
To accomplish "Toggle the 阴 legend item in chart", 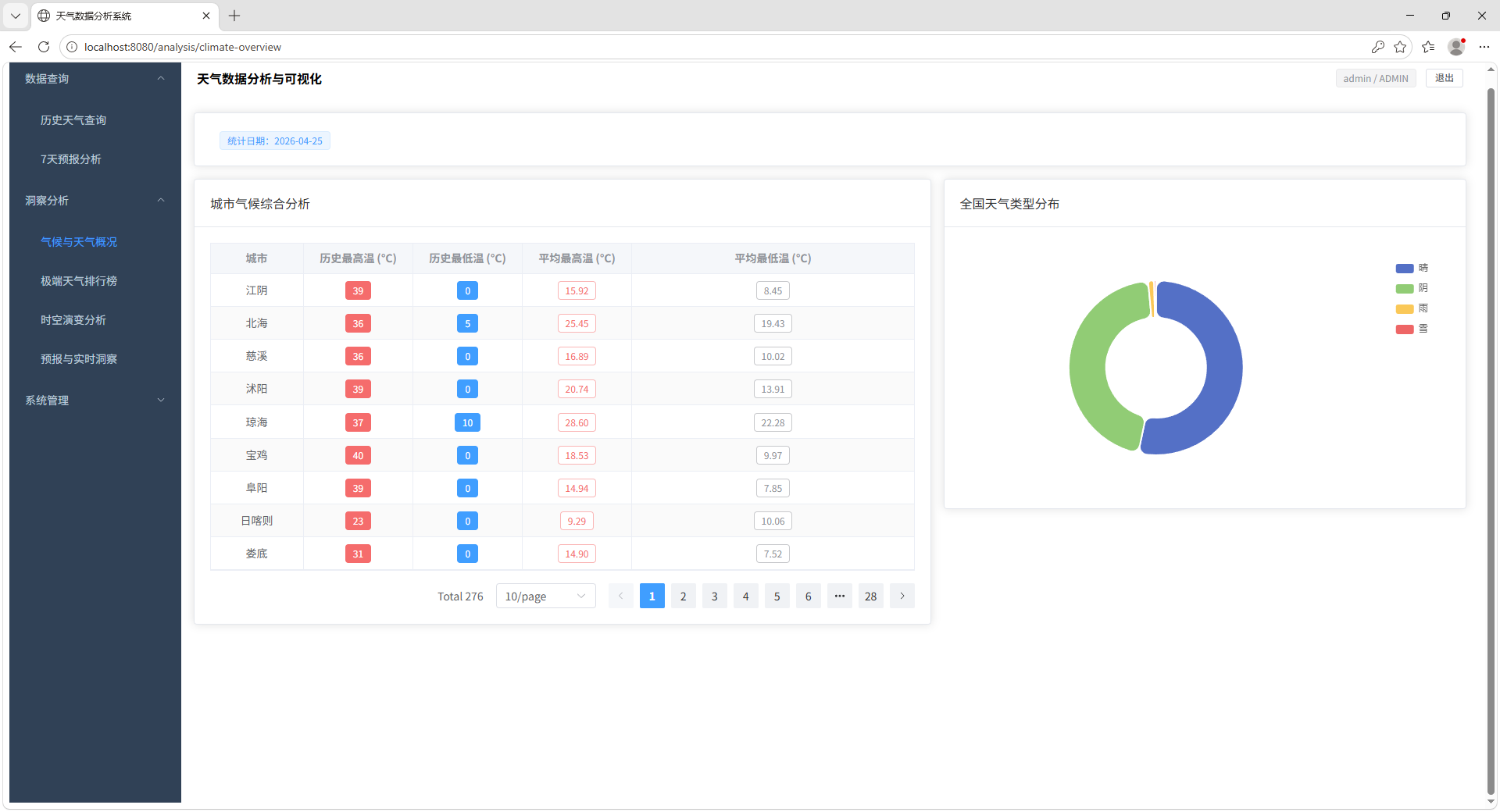I will 1411,288.
